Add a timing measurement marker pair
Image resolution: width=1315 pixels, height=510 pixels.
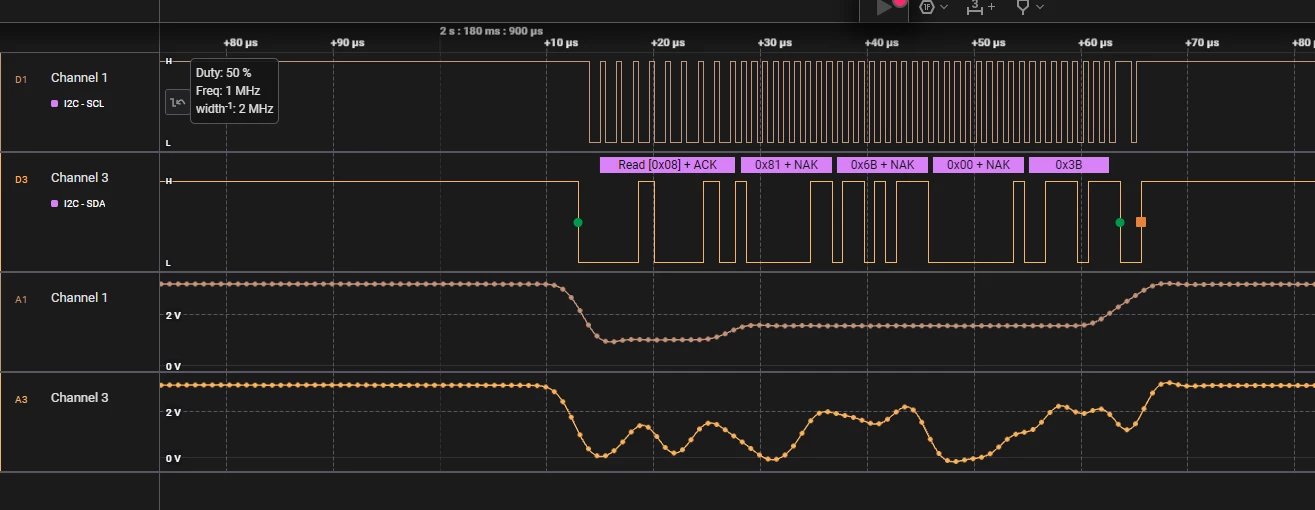(x=980, y=7)
